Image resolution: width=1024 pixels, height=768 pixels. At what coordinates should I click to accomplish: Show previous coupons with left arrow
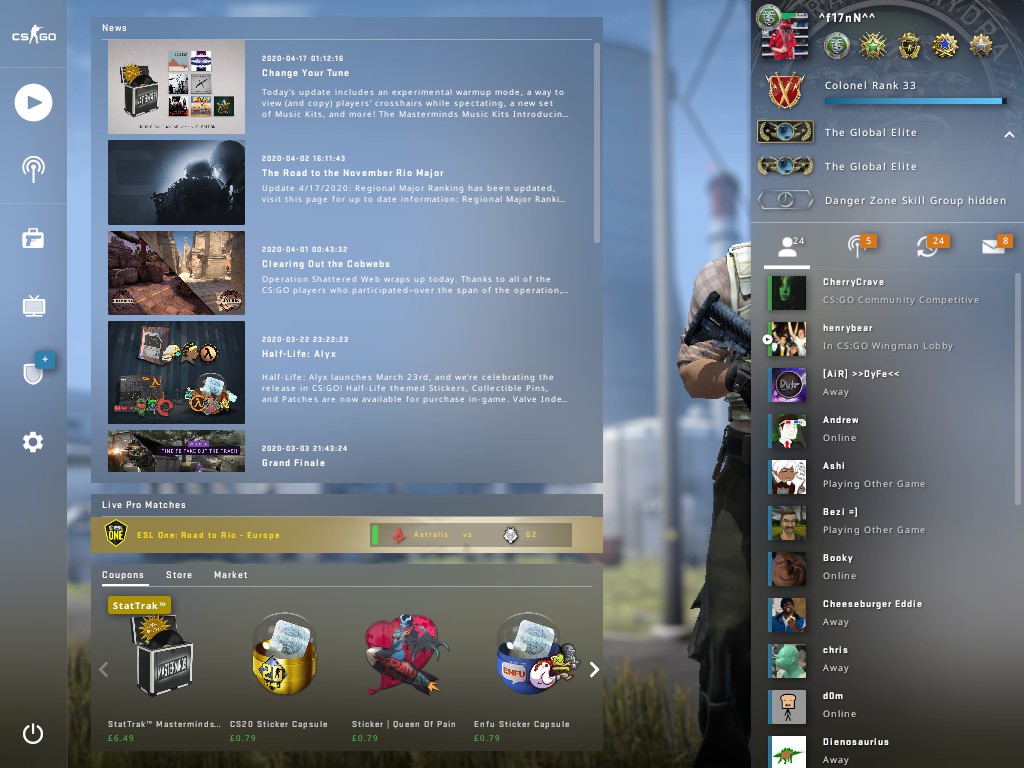tap(104, 669)
